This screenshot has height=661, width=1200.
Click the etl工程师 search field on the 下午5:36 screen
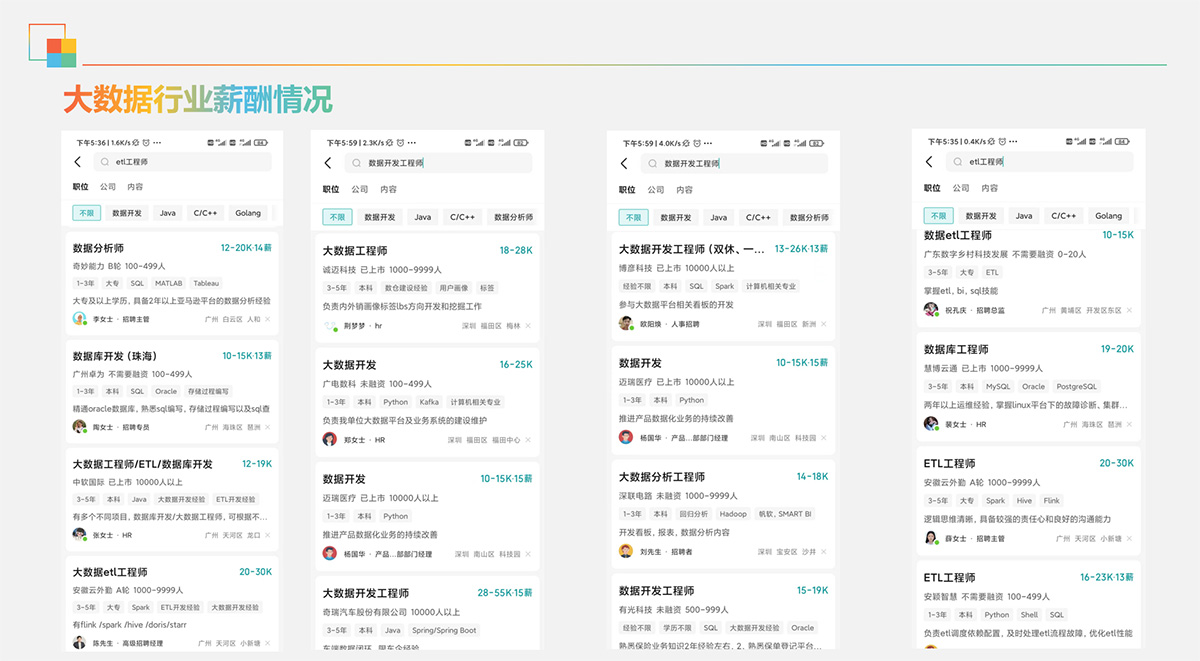(x=180, y=162)
